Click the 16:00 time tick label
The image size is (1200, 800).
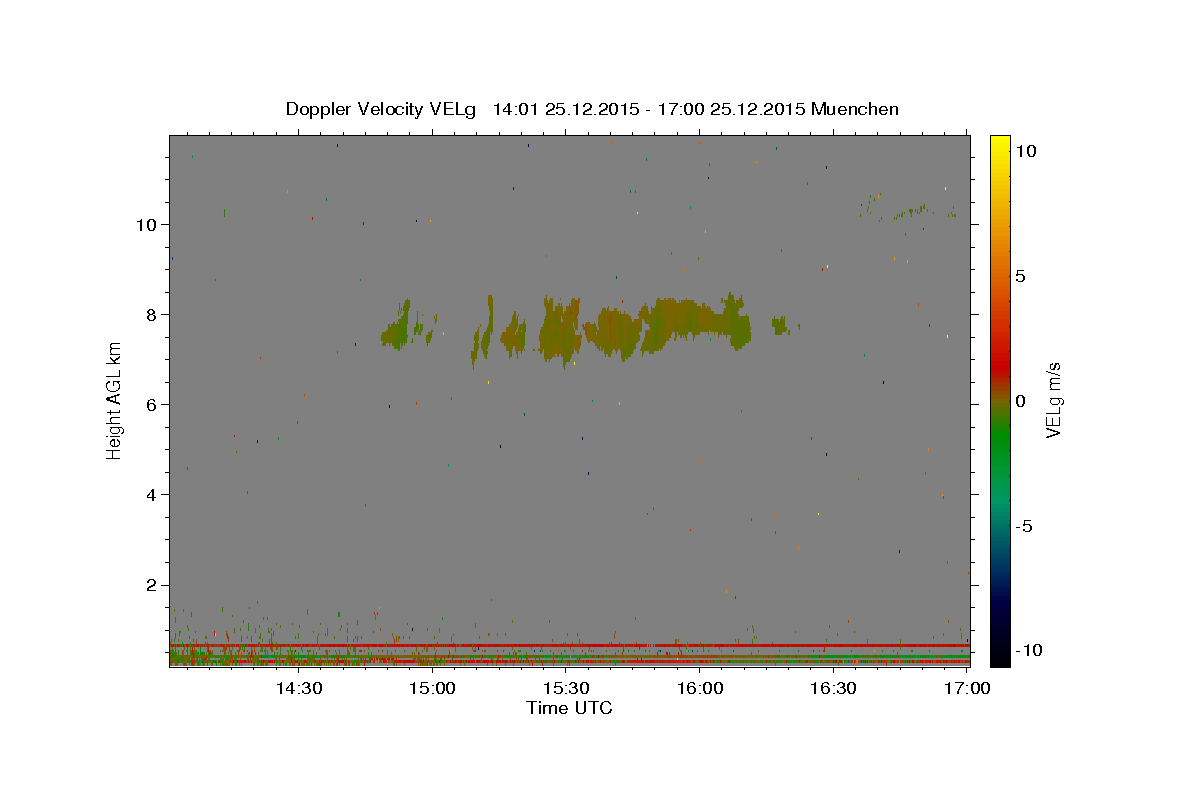pyautogui.click(x=699, y=689)
